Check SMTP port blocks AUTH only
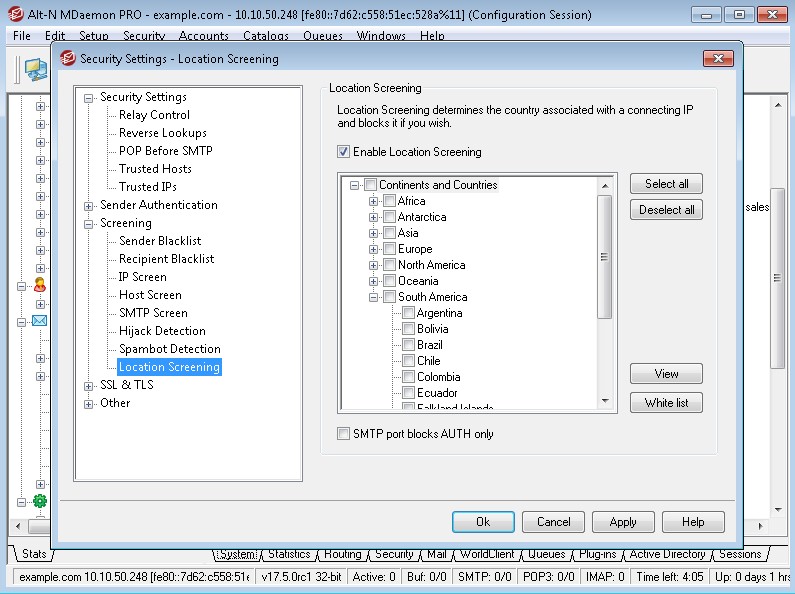795x594 pixels. click(x=343, y=434)
